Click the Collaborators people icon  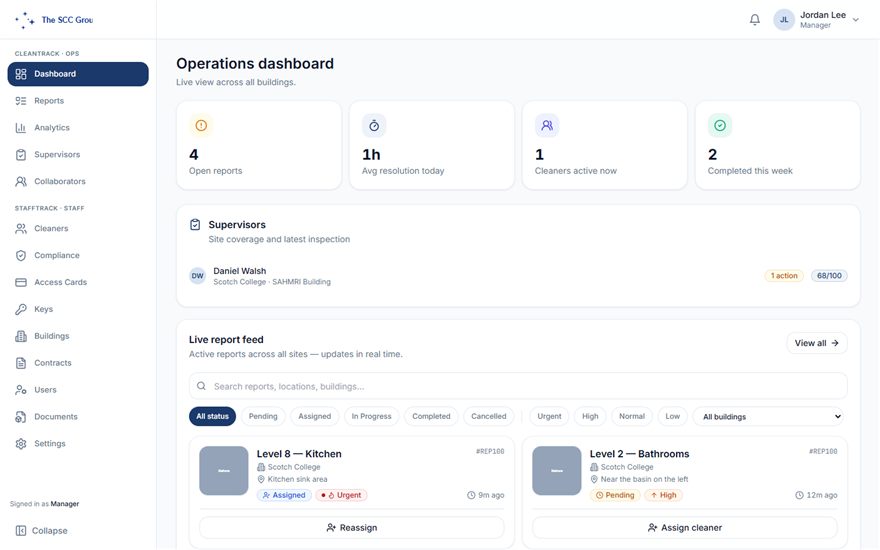tap(21, 182)
